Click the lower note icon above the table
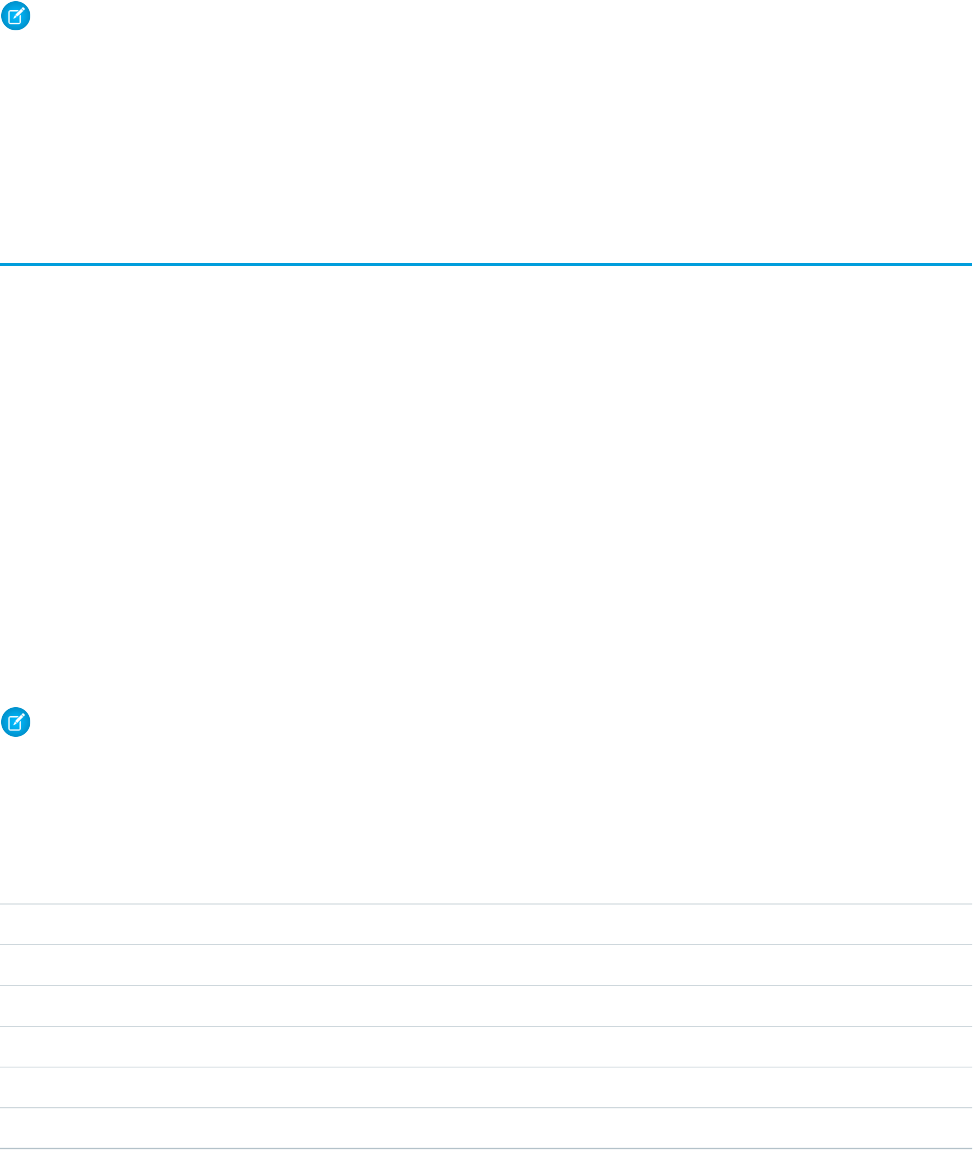Viewport: 973px width, 1150px height. (x=14, y=721)
